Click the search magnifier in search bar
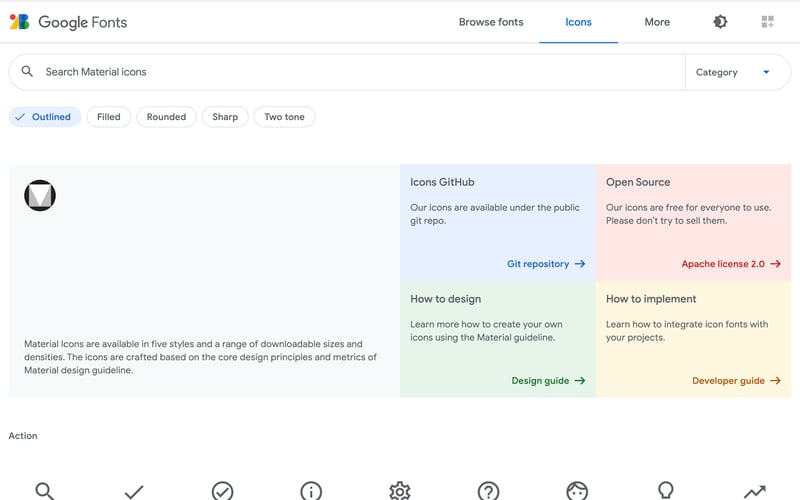 (x=27, y=71)
